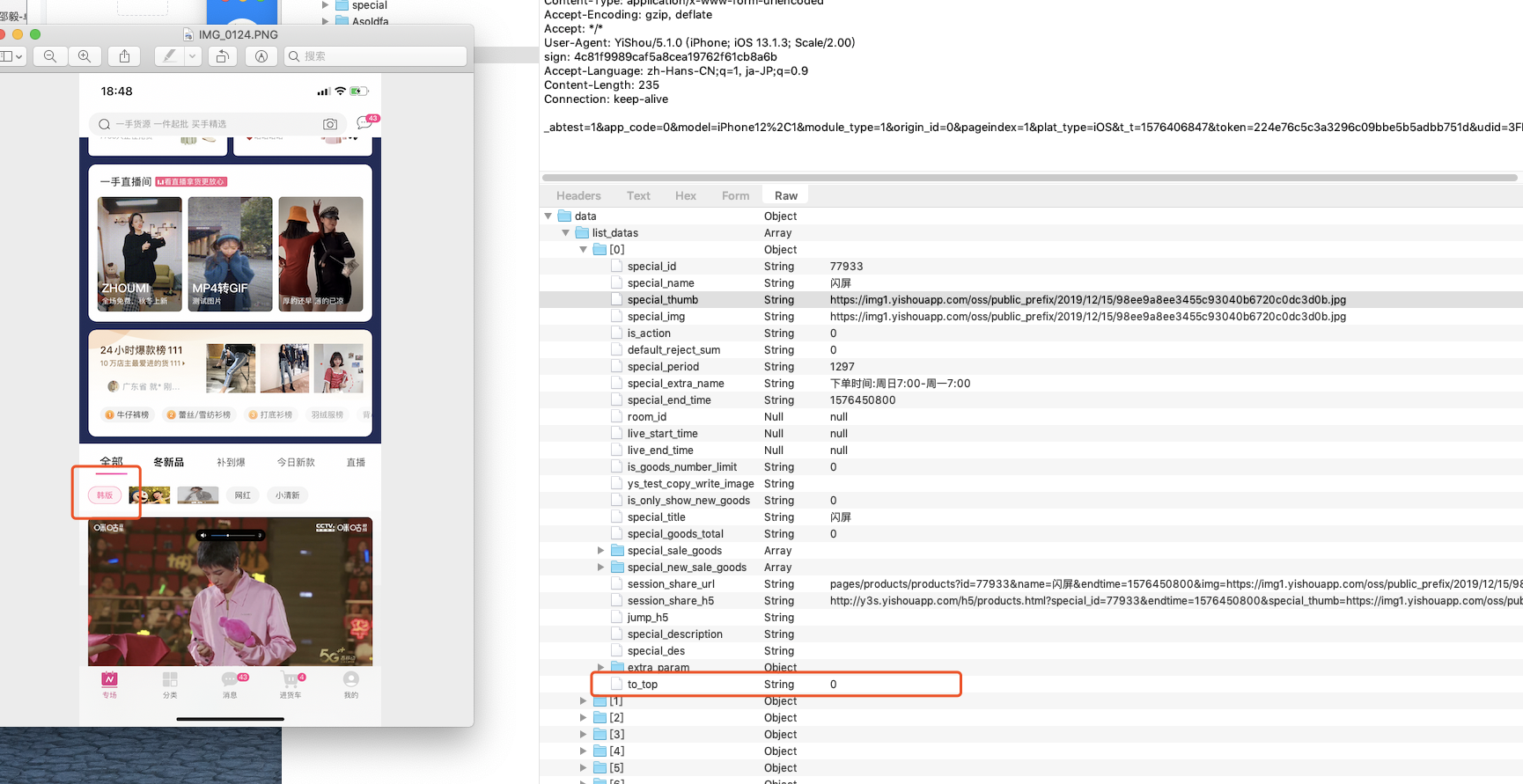1523x784 pixels.
Task: Zoom in with Preview magnifier plus
Action: [85, 56]
